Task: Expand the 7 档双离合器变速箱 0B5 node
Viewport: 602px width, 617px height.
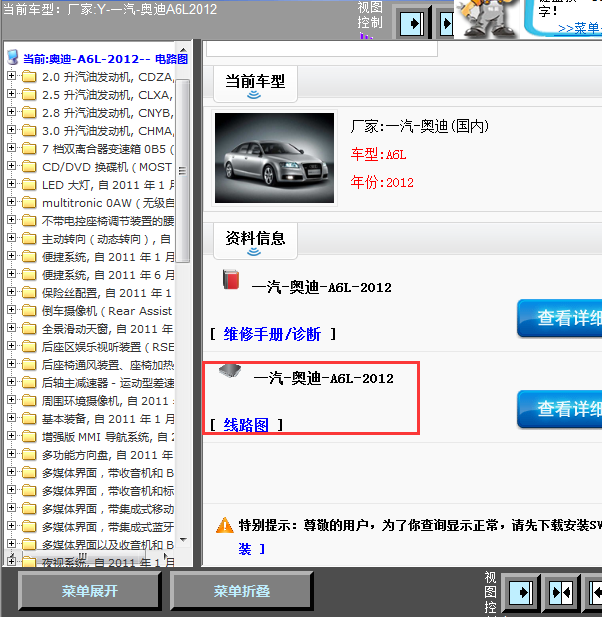Action: (11, 148)
